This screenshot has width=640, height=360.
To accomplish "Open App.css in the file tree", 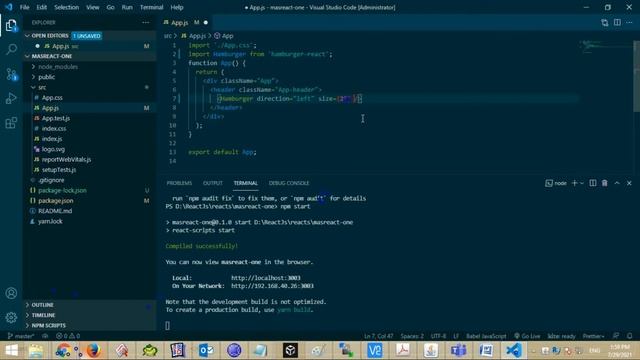I will click(52, 98).
